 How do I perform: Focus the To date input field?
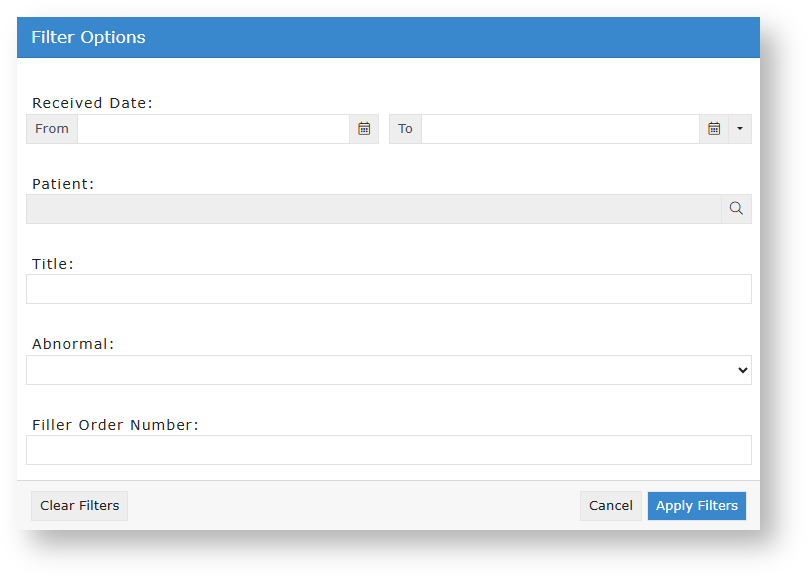[560, 129]
